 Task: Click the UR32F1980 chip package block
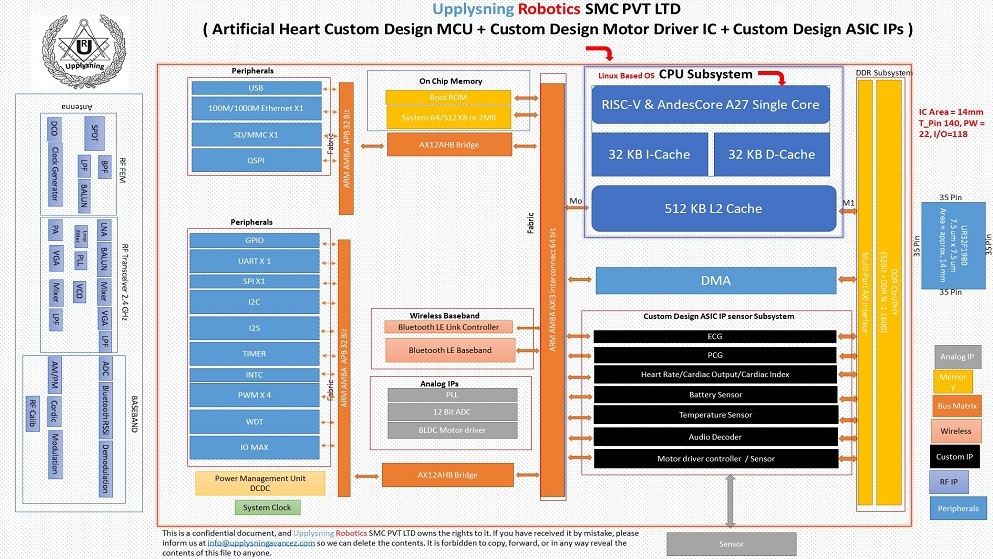coord(953,246)
